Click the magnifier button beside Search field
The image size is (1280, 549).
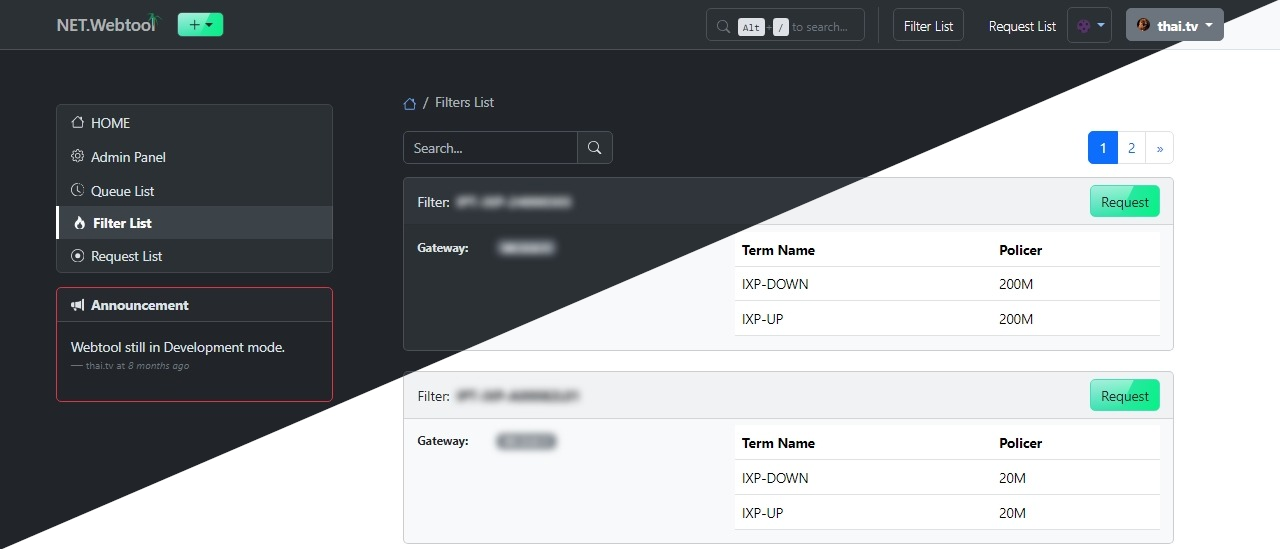595,148
